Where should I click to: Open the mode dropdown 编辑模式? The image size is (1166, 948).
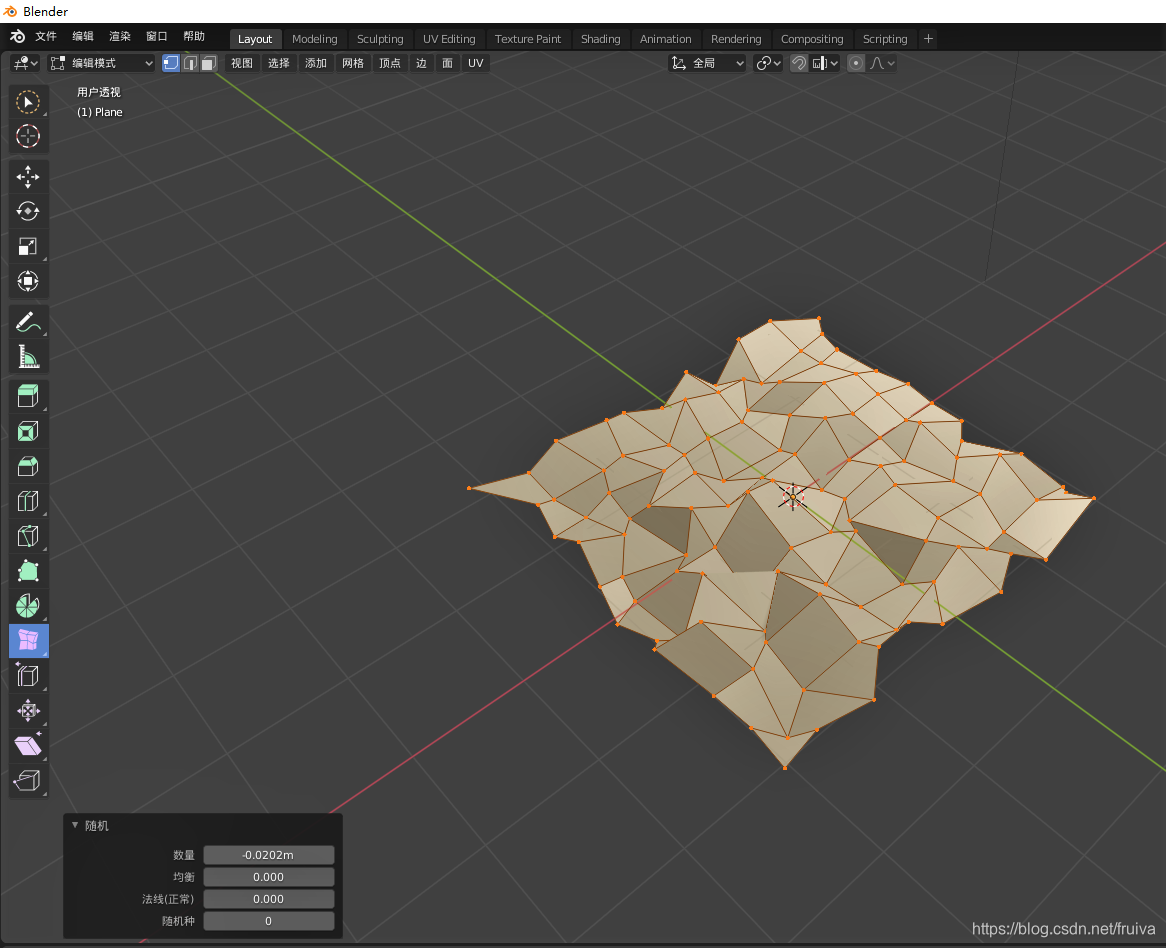(x=102, y=63)
